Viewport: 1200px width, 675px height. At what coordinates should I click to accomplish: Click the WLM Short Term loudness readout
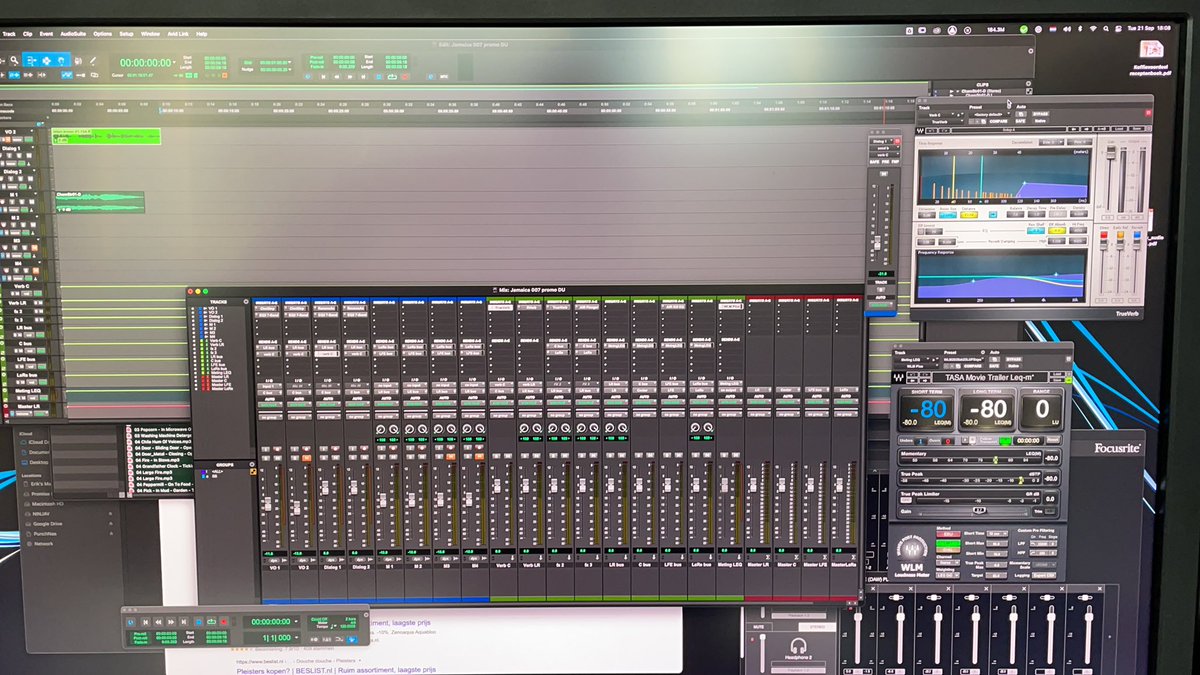(x=926, y=410)
